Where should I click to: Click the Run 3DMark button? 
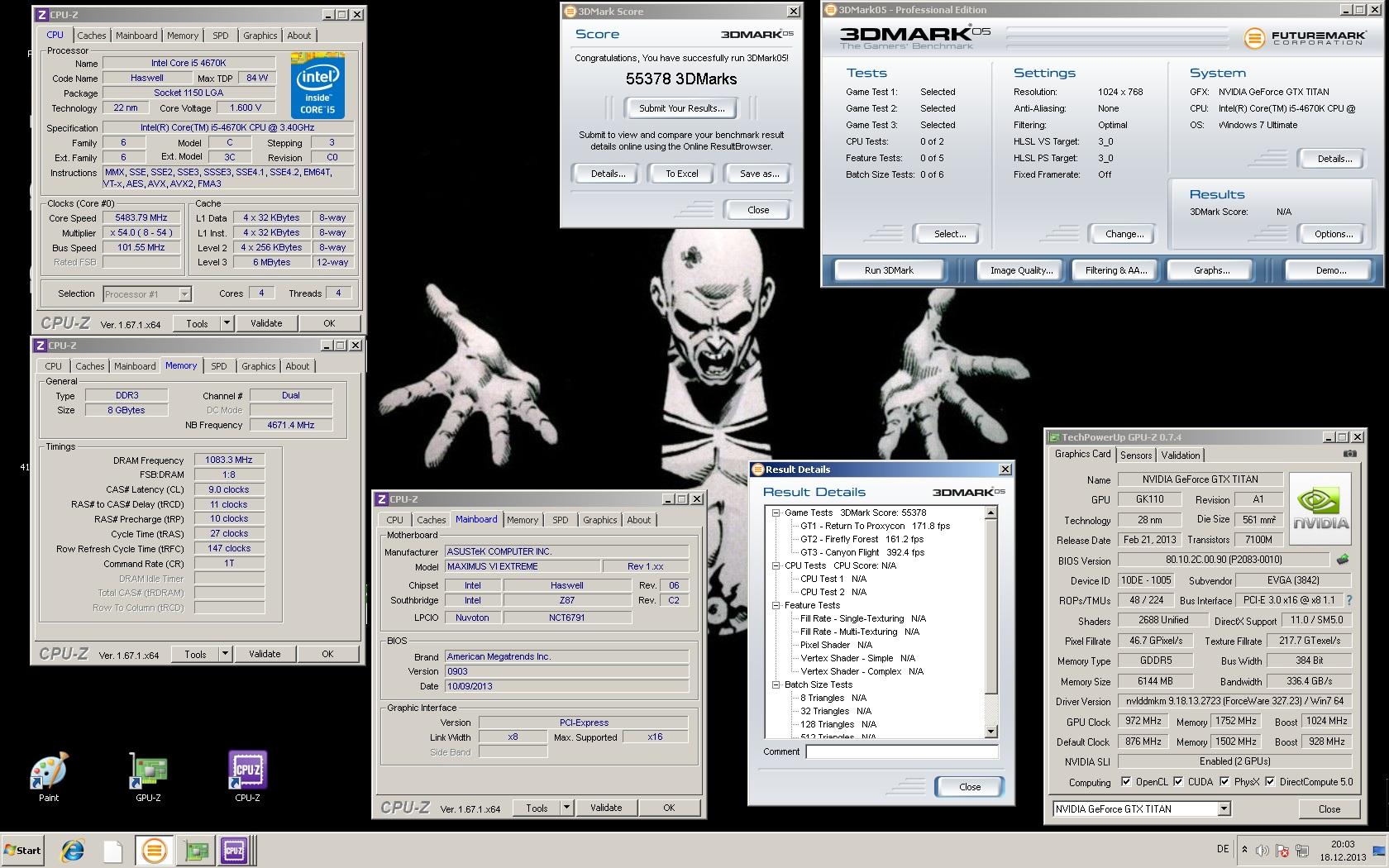tap(889, 270)
